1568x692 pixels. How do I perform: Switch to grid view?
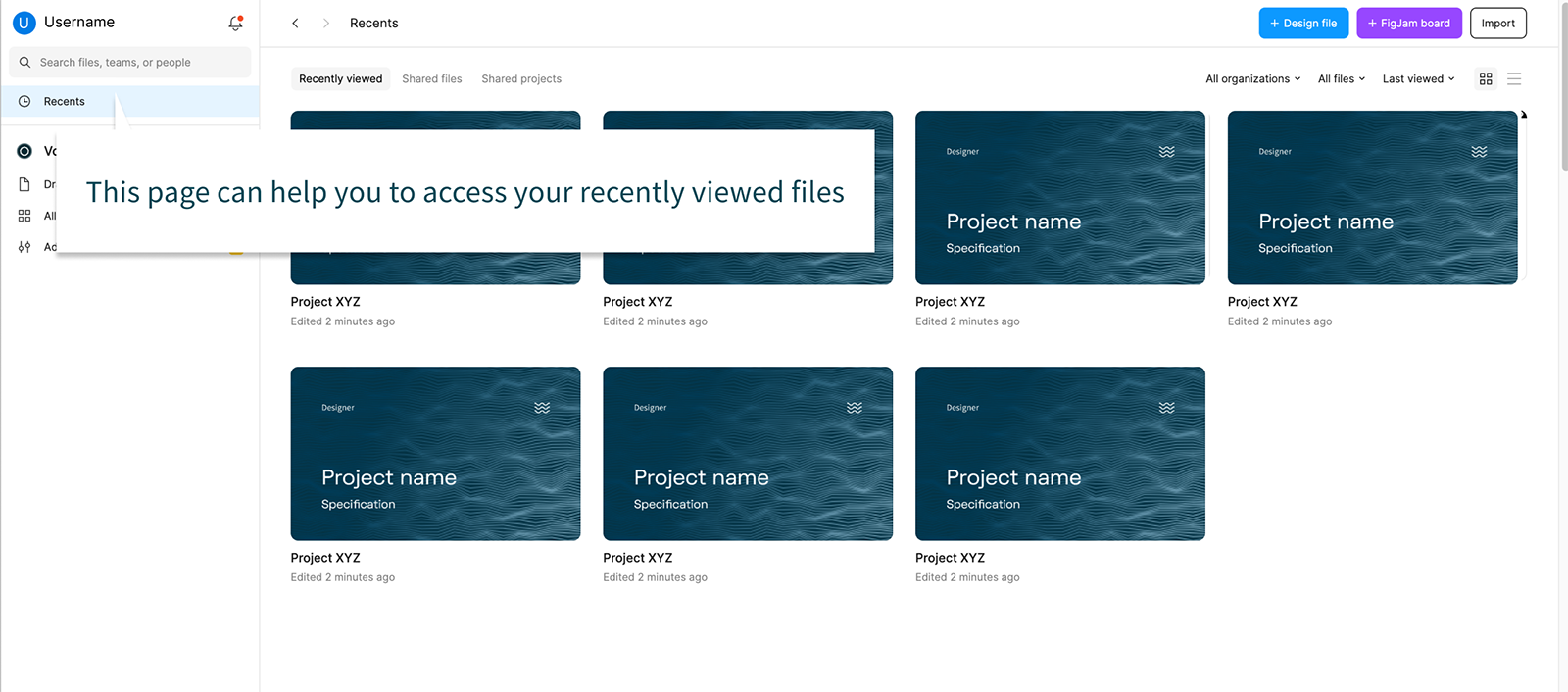pyautogui.click(x=1486, y=78)
